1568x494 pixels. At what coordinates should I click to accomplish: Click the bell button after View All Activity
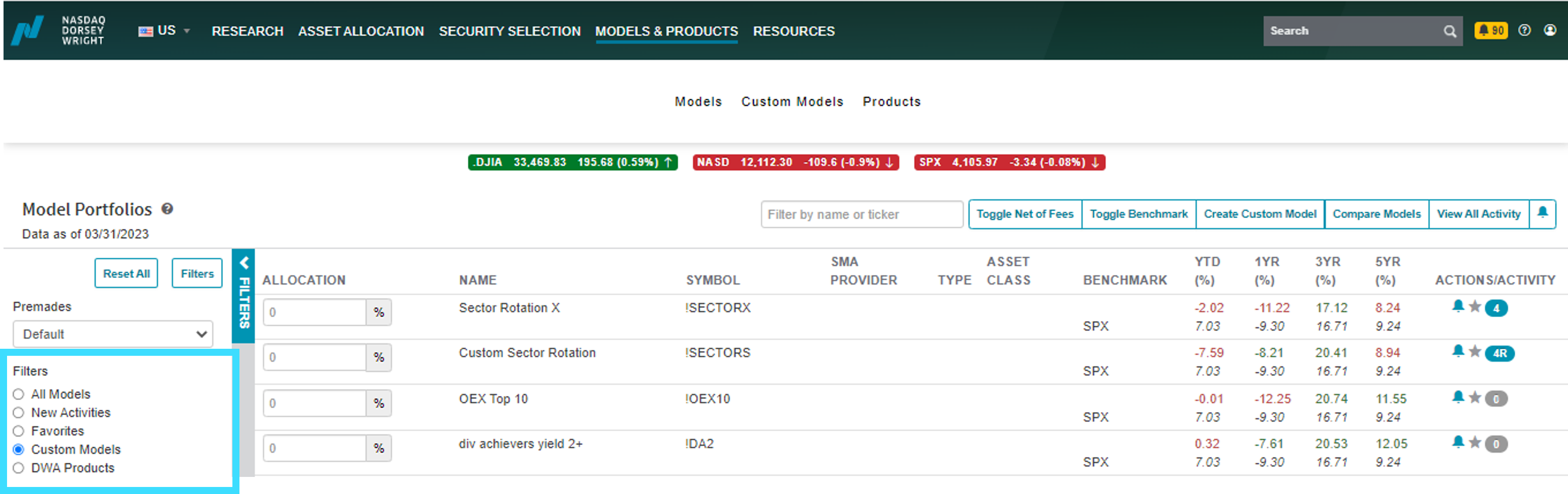click(x=1542, y=214)
